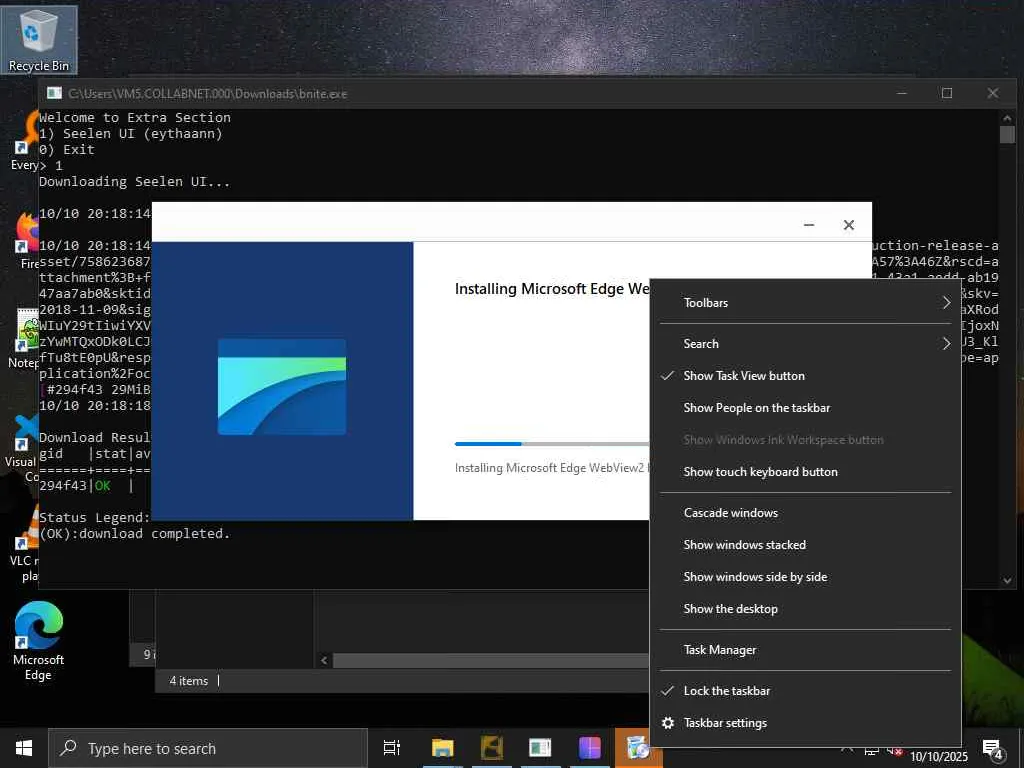Open the notification Action Center icon

click(x=992, y=750)
